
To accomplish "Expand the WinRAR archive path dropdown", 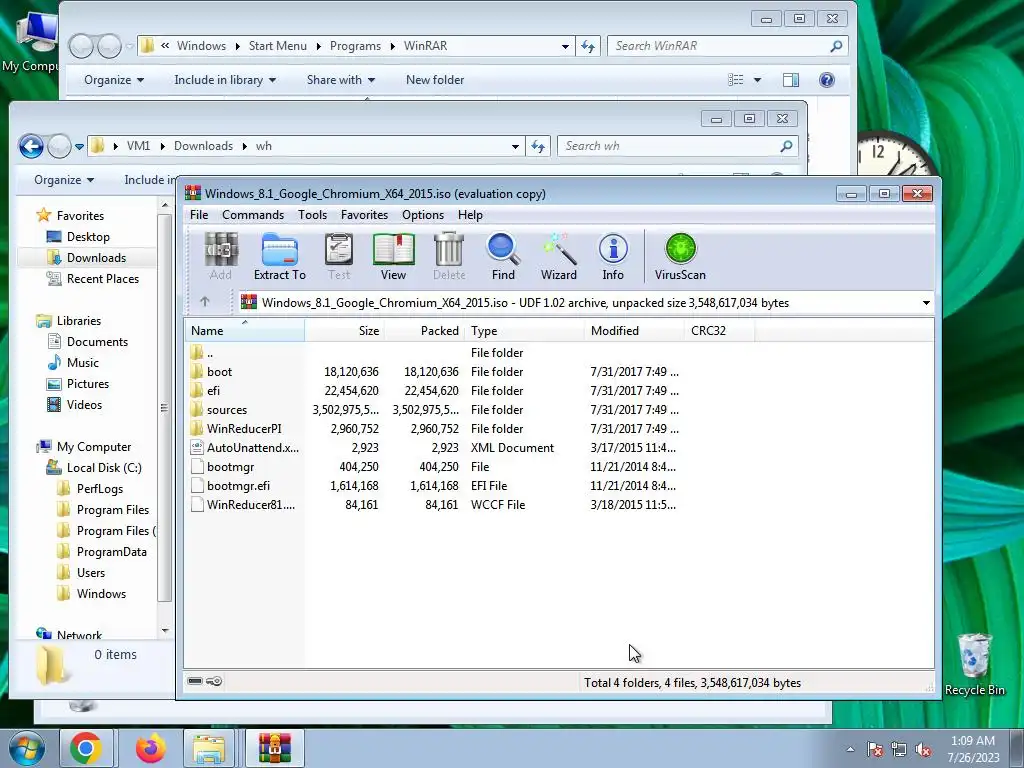I will coord(925,302).
